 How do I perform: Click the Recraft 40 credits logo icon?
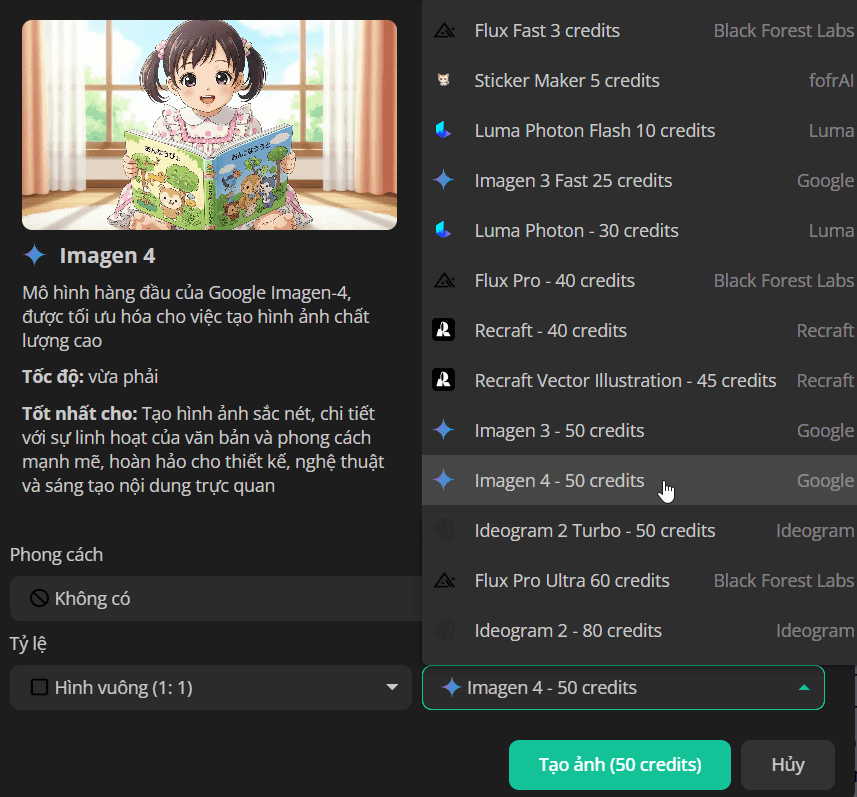[x=444, y=330]
